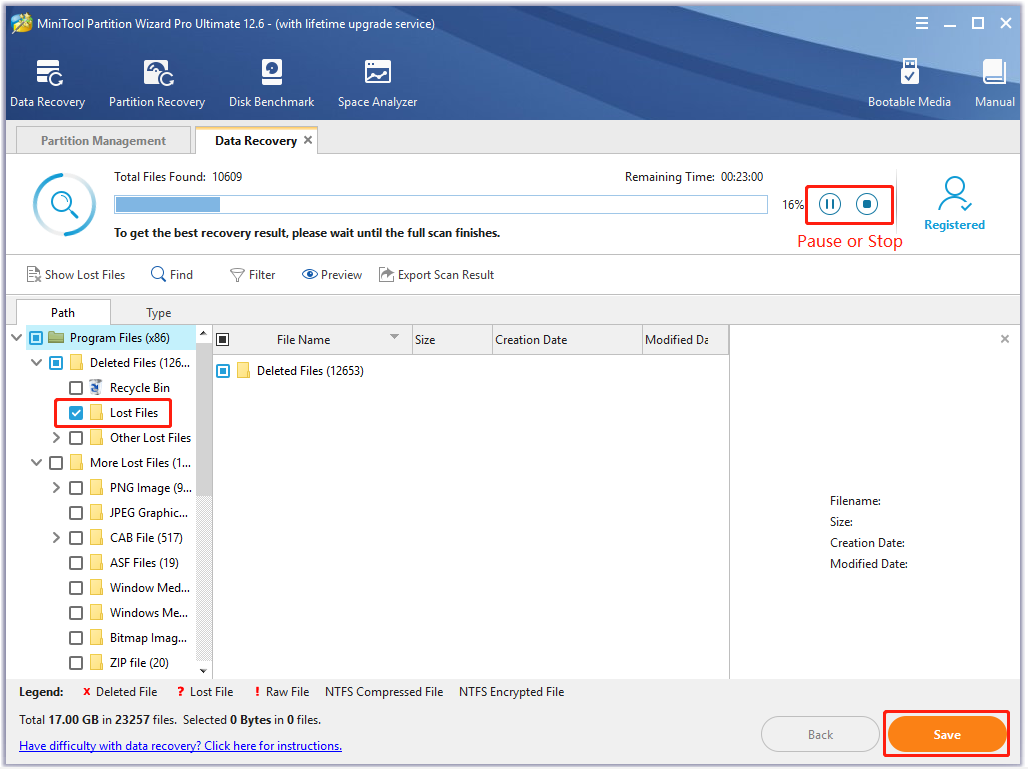Viewport: 1028px width, 769px height.
Task: Toggle the select-all checkbox in the file list header
Action: pyautogui.click(x=223, y=339)
